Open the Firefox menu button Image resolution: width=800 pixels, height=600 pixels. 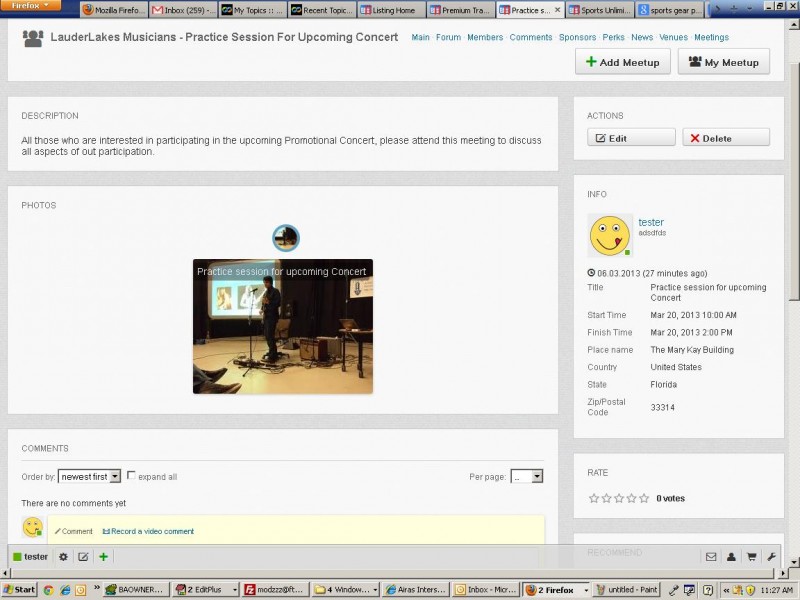[30, 6]
